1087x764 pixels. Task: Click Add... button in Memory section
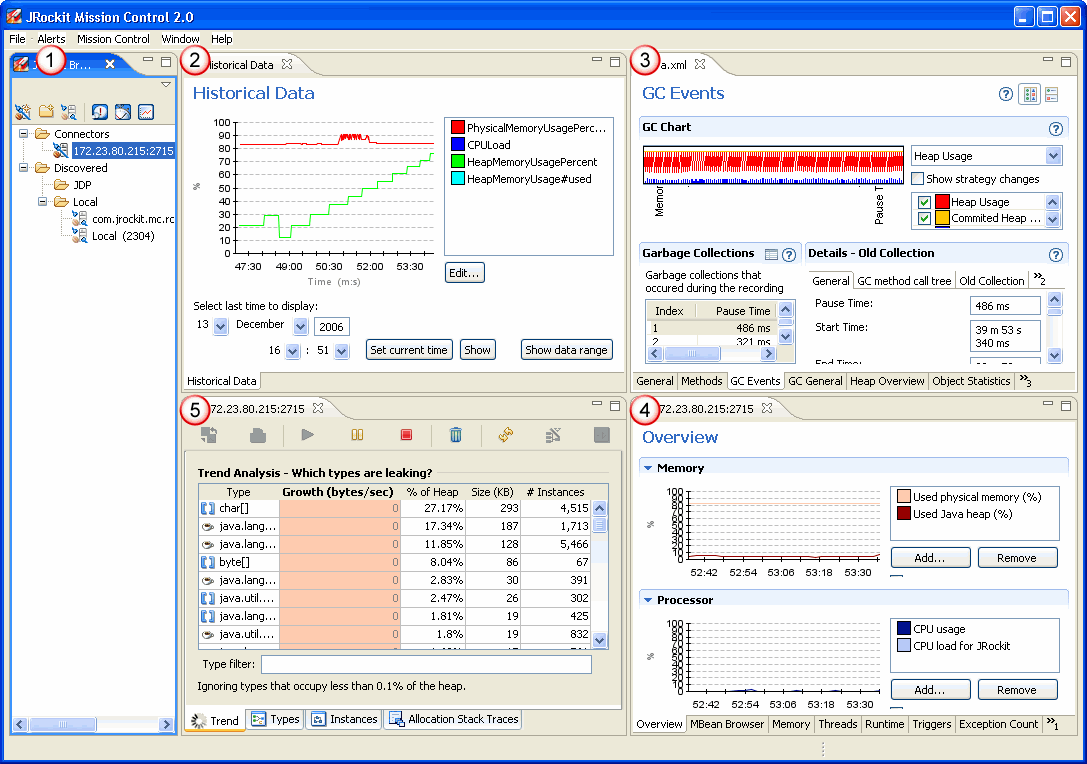[930, 558]
